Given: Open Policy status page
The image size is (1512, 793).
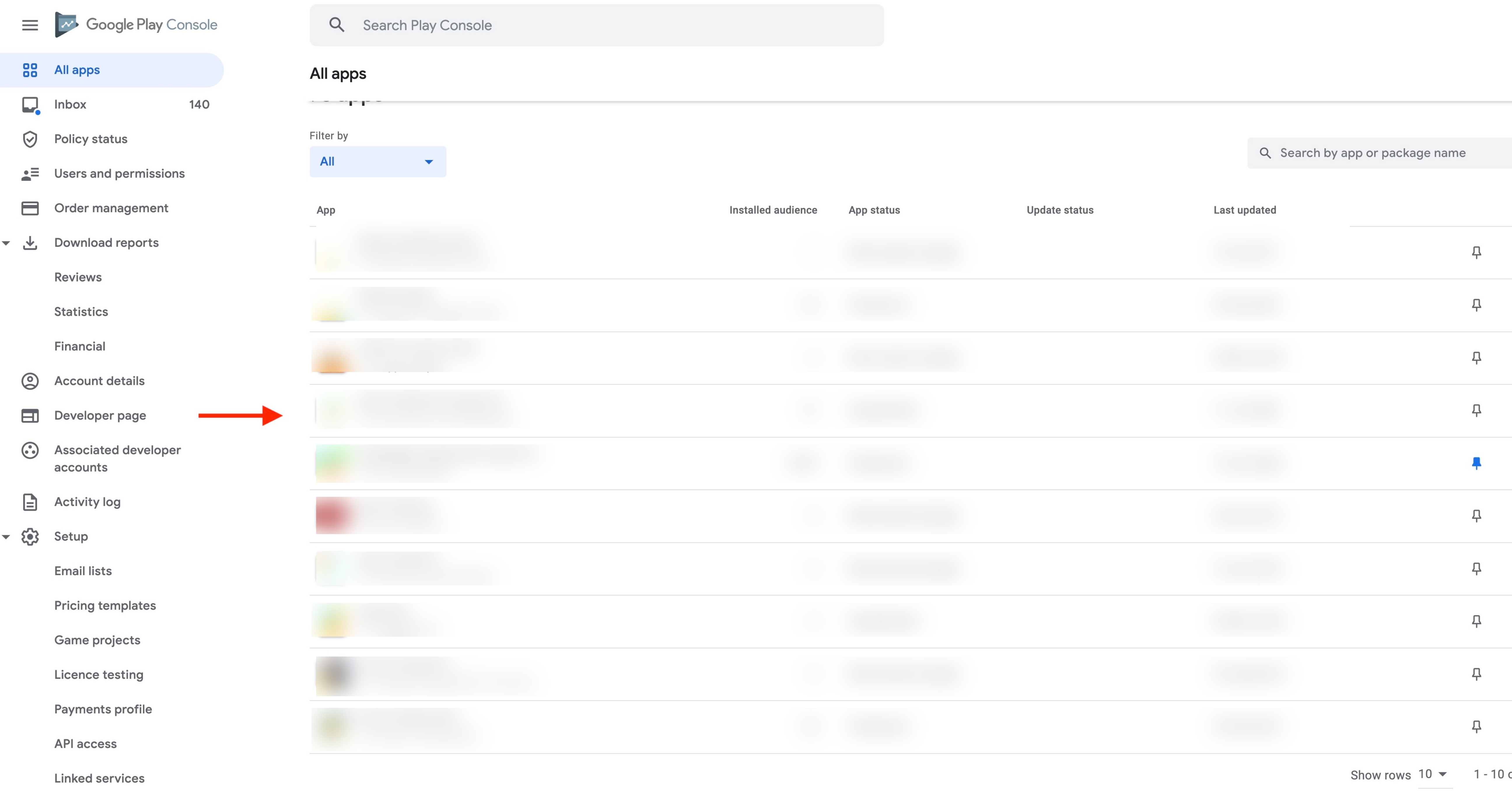Looking at the screenshot, I should pos(91,139).
